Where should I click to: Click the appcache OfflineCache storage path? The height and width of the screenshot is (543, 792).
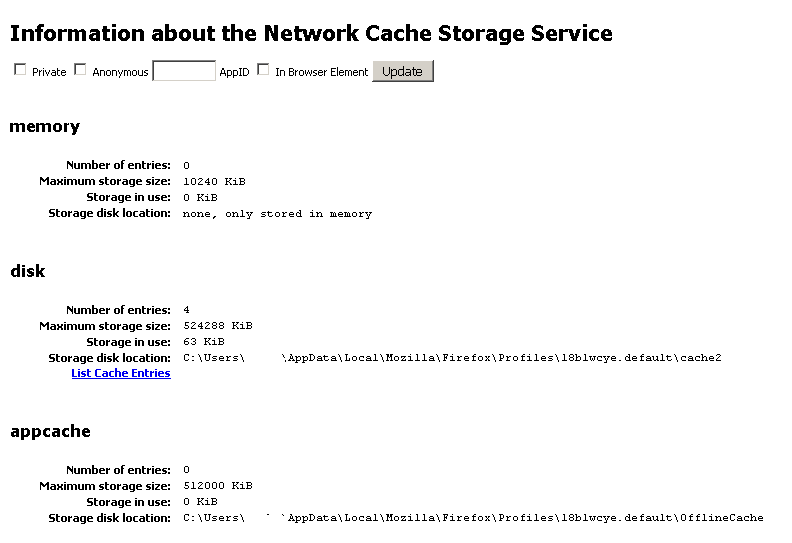[x=473, y=518]
